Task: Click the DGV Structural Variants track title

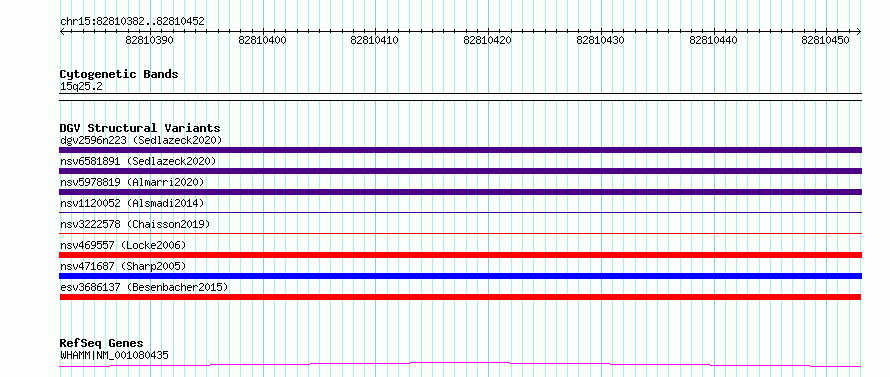Action: [x=140, y=128]
